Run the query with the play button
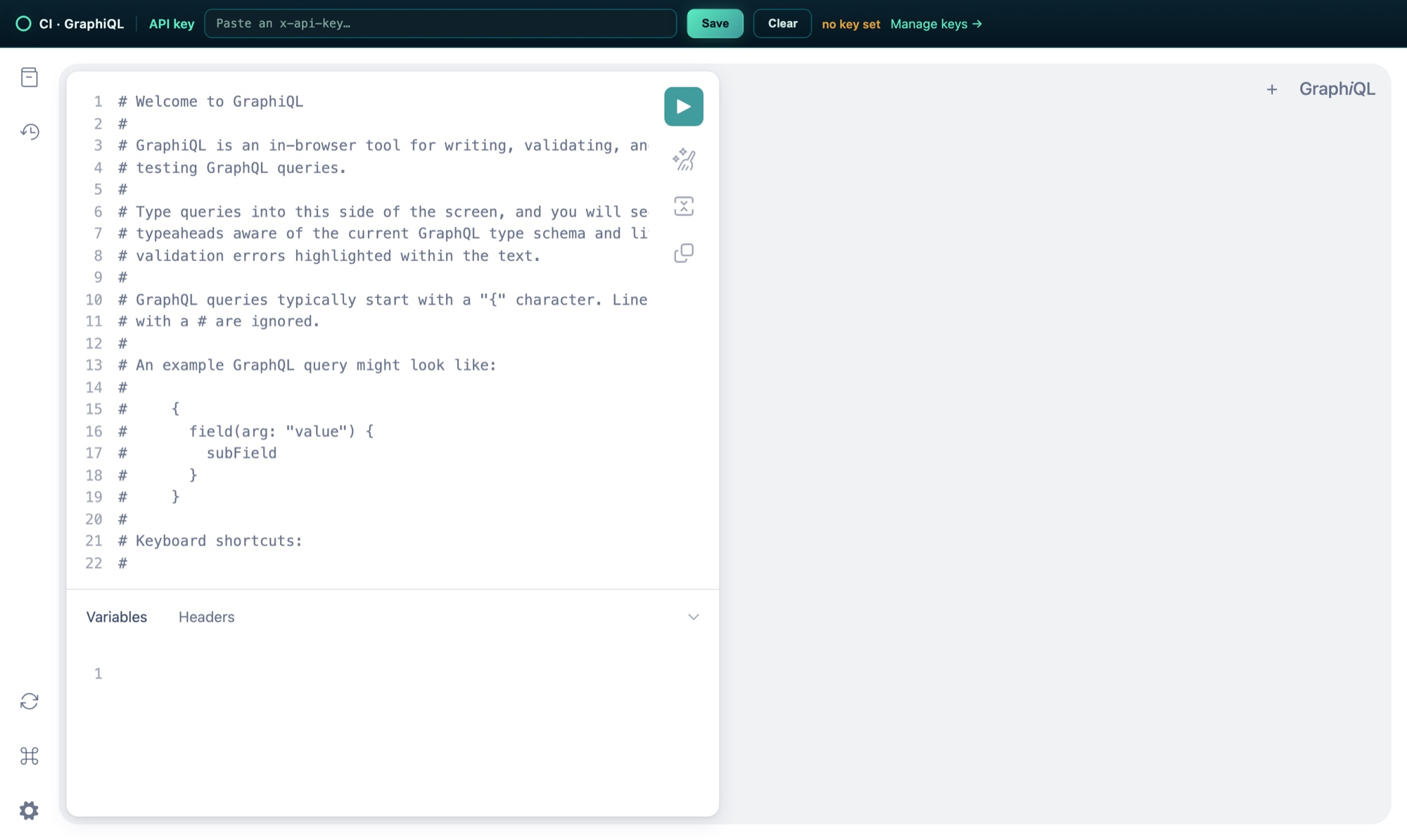This screenshot has width=1407, height=840. (683, 106)
